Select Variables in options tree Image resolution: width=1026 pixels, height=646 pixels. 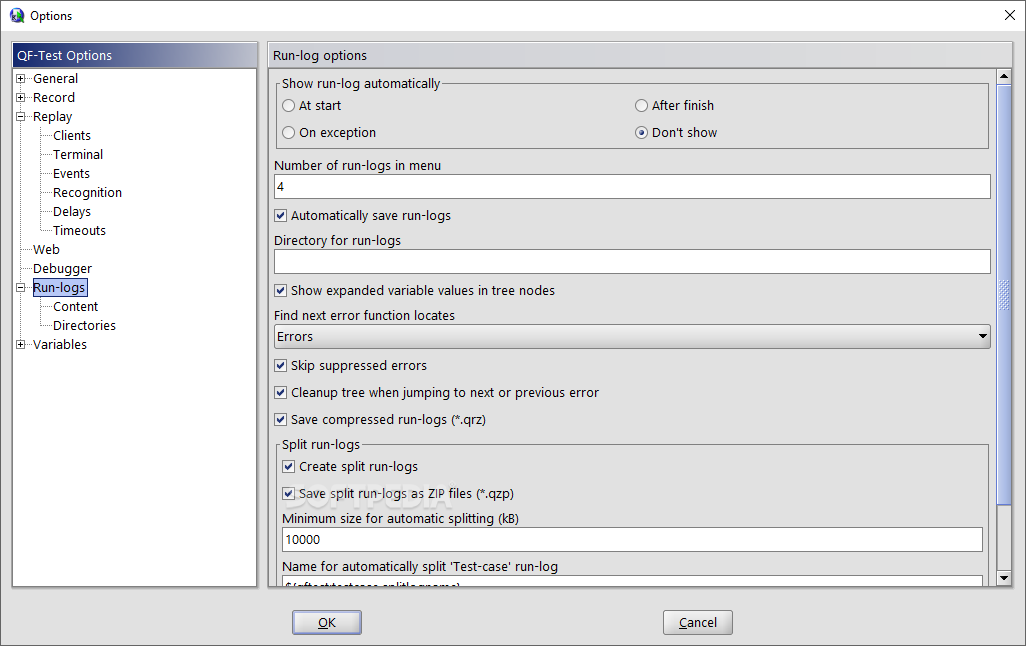pyautogui.click(x=60, y=344)
